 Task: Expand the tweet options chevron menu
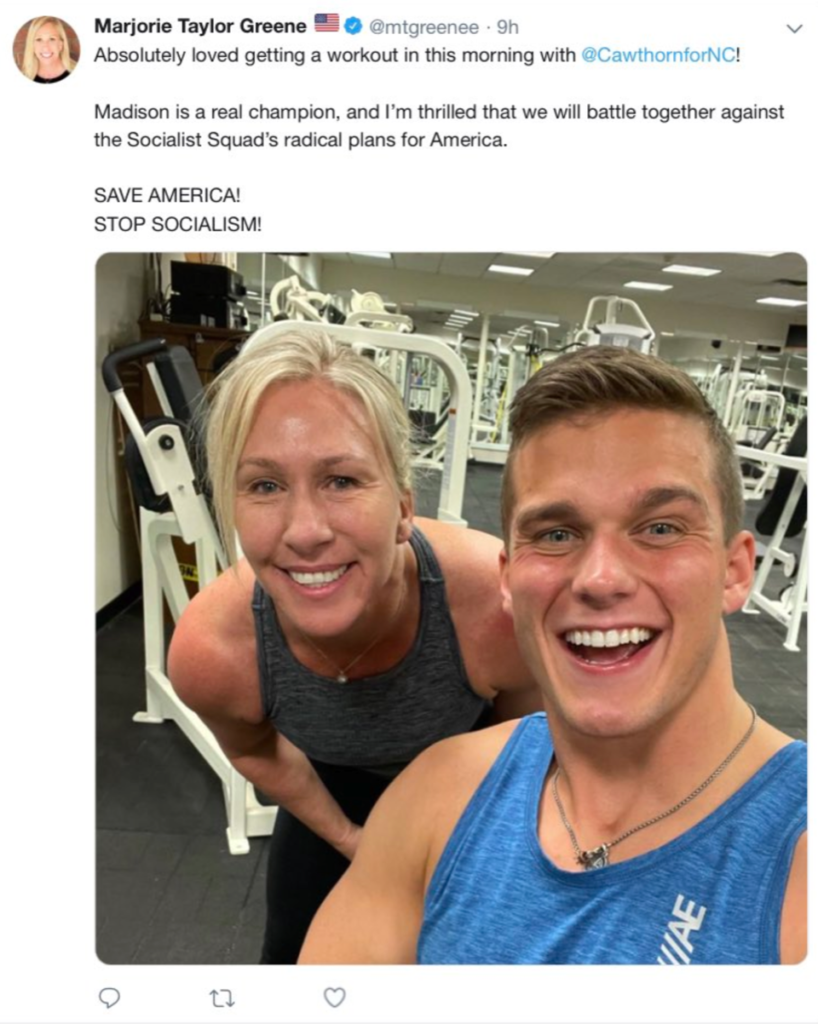[794, 29]
